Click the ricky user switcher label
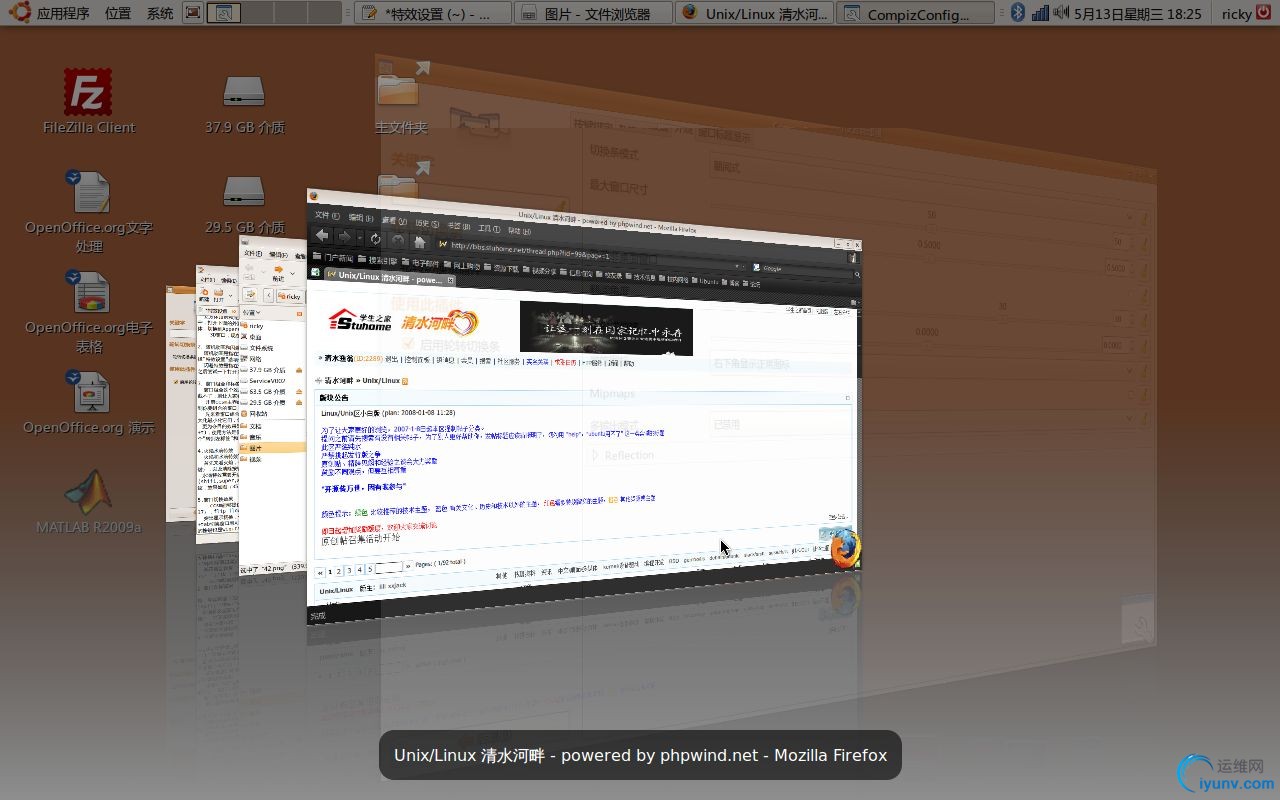Image resolution: width=1280 pixels, height=800 pixels. coord(1236,13)
